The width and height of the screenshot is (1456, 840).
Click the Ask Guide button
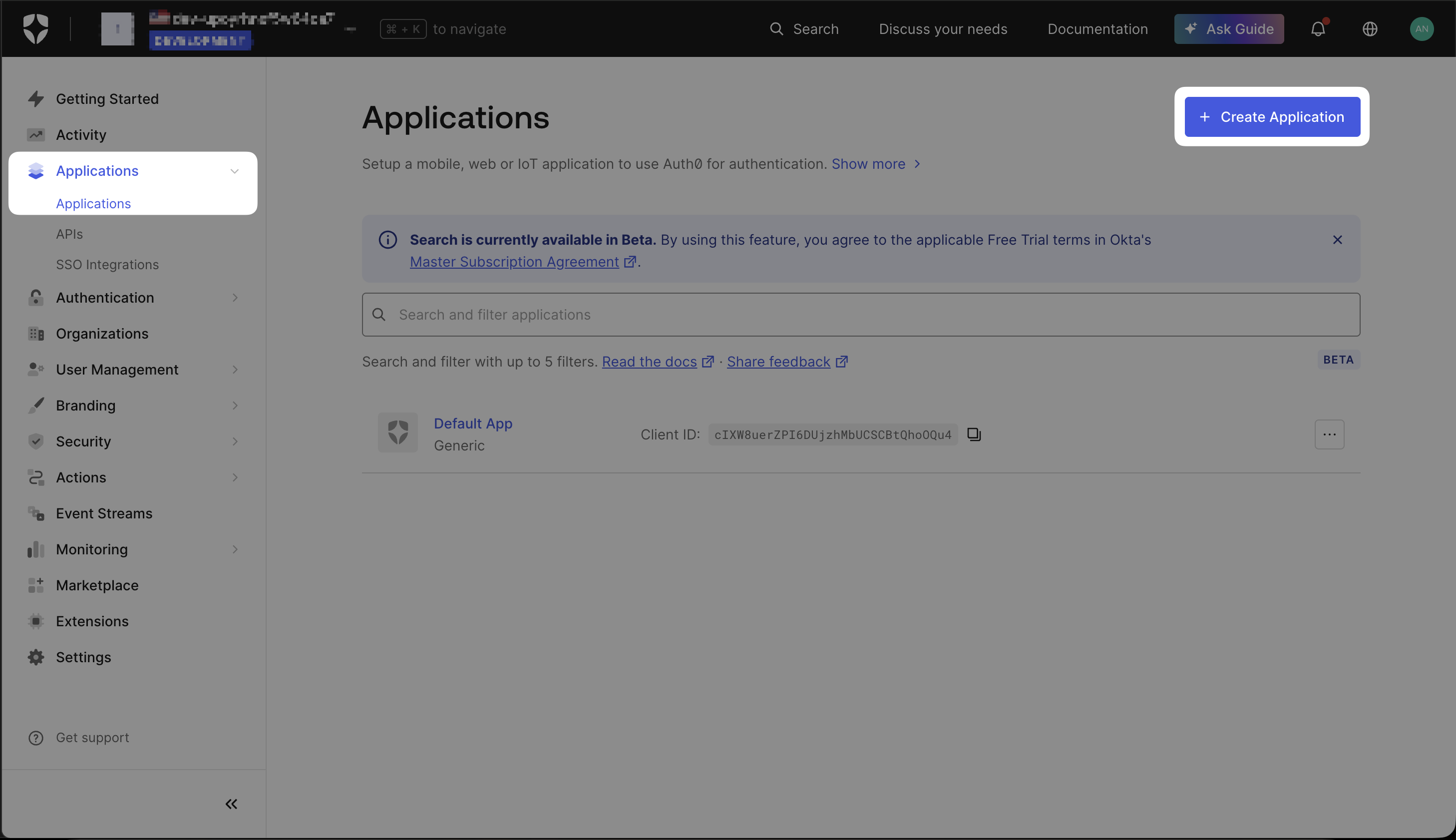(x=1229, y=29)
